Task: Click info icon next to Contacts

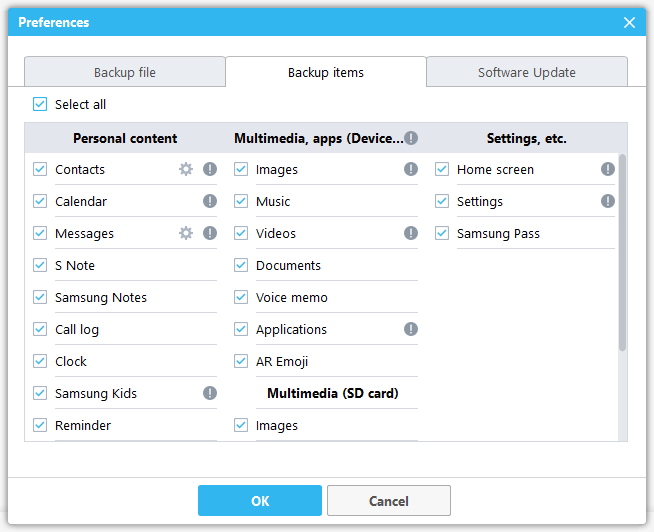Action: [209, 170]
